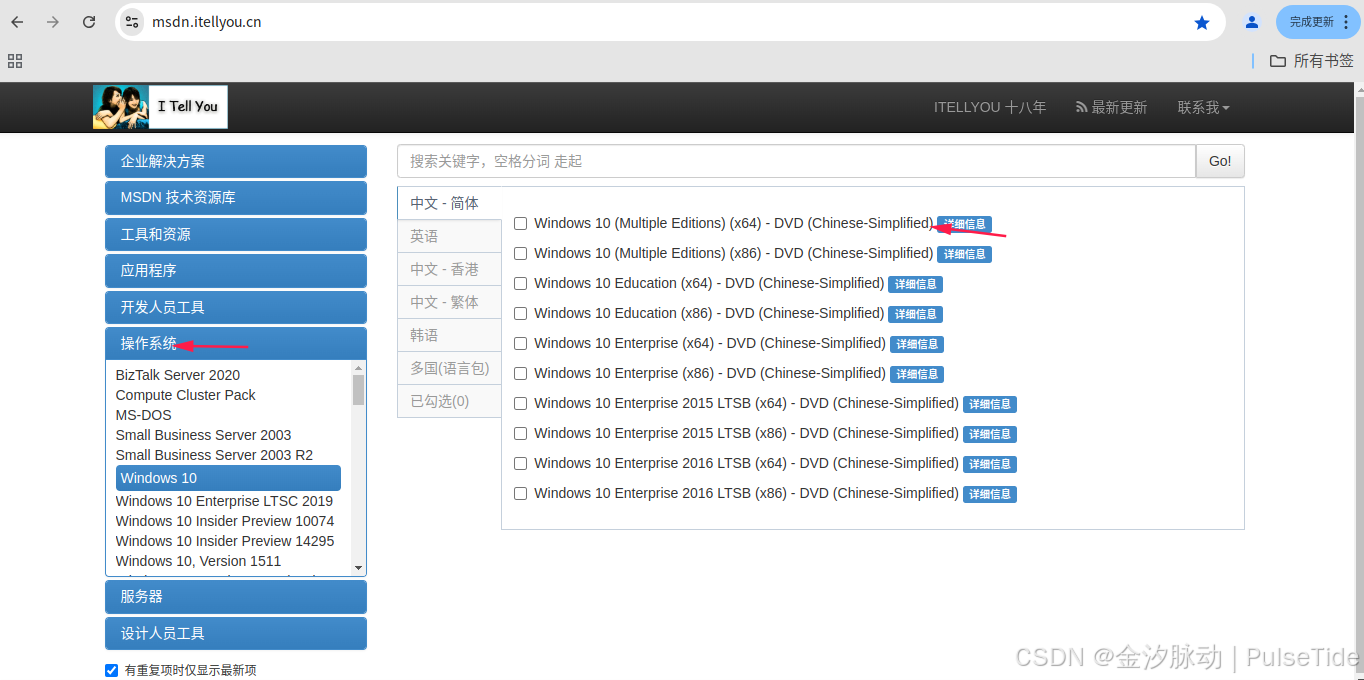The image size is (1364, 680).
Task: Select Windows 10 Enterprise LTSC 2019
Action: pyautogui.click(x=224, y=501)
